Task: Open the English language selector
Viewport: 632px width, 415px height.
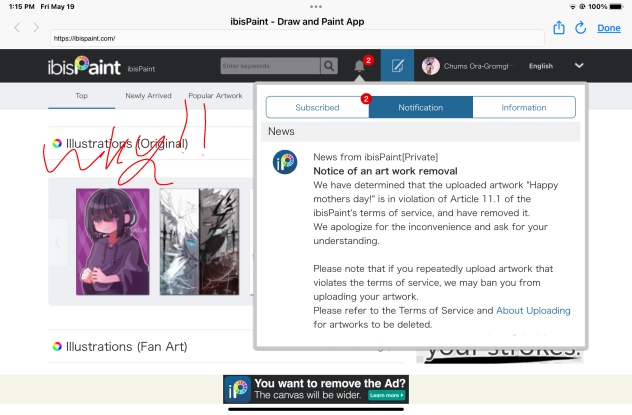Action: [x=540, y=66]
